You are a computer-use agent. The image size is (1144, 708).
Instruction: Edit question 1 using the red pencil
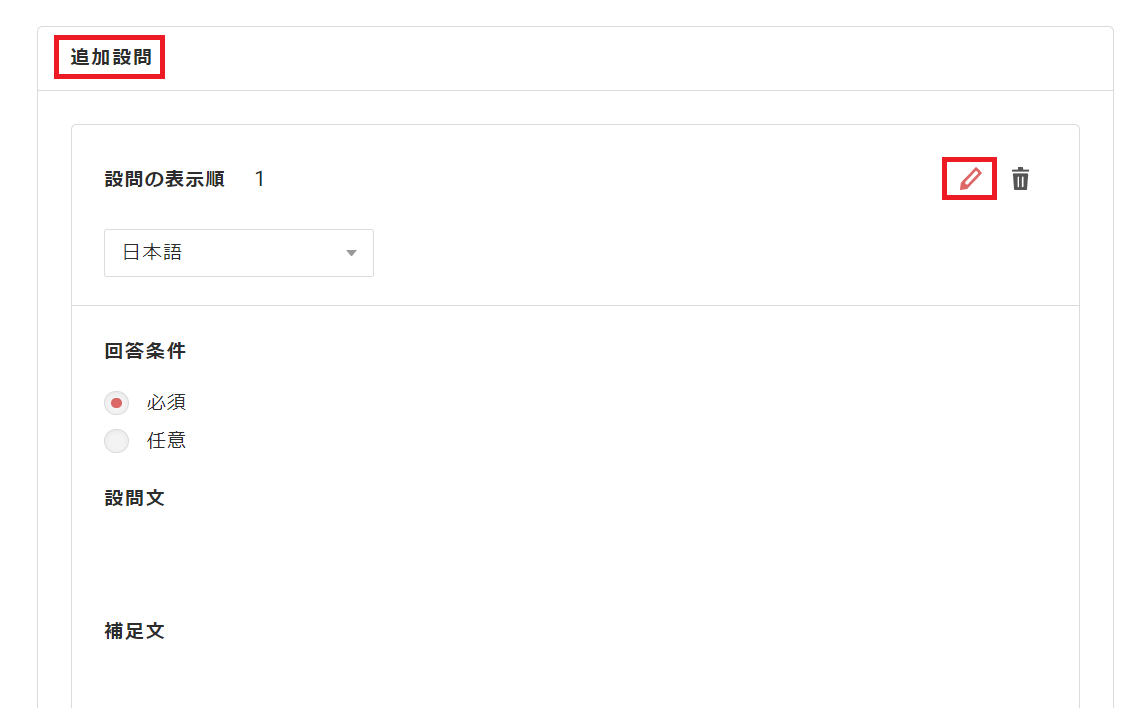click(x=970, y=179)
